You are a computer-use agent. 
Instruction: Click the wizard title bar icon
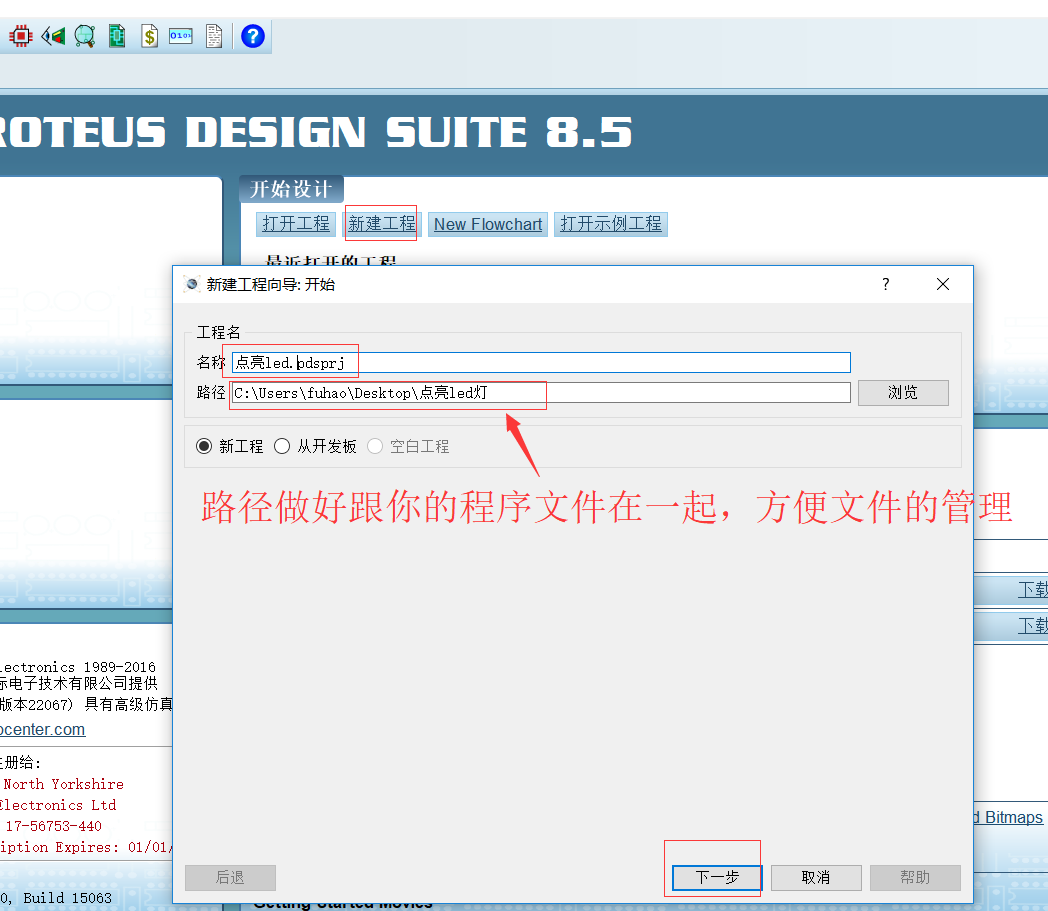(192, 284)
